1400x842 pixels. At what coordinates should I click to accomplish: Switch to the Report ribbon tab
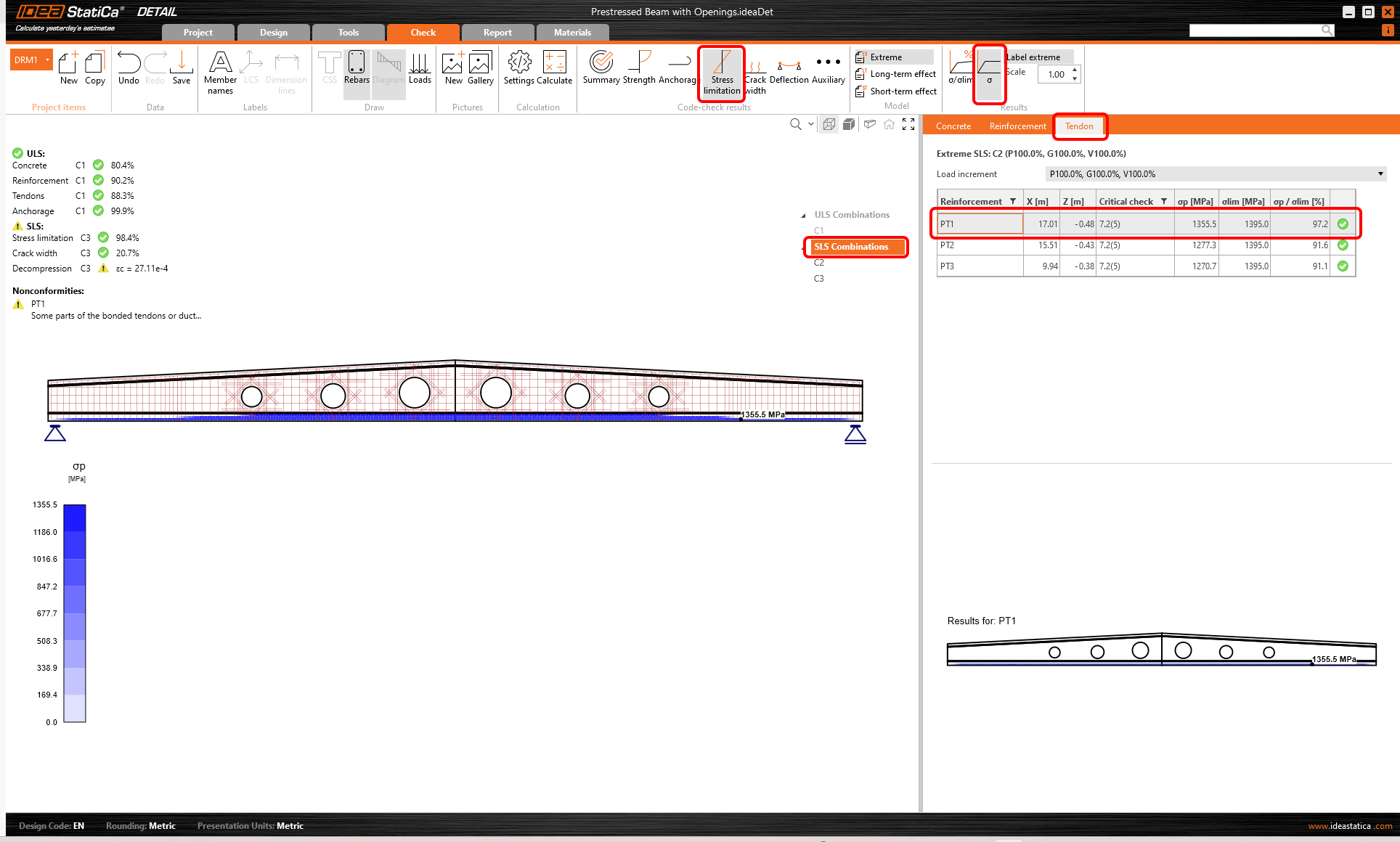tap(497, 33)
